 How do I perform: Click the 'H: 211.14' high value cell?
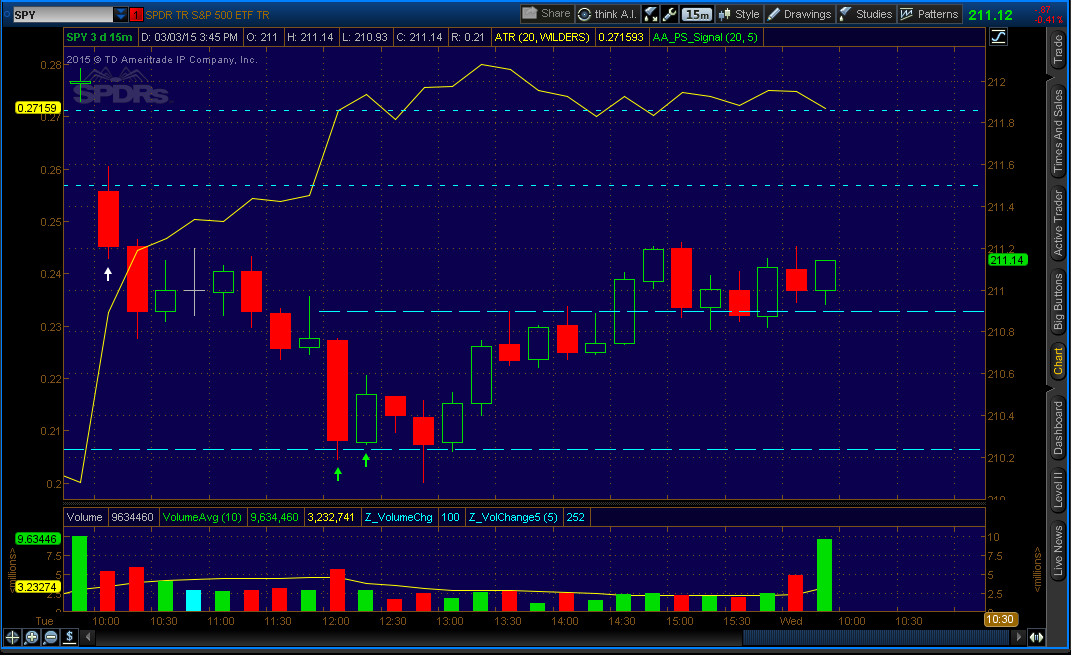(310, 37)
